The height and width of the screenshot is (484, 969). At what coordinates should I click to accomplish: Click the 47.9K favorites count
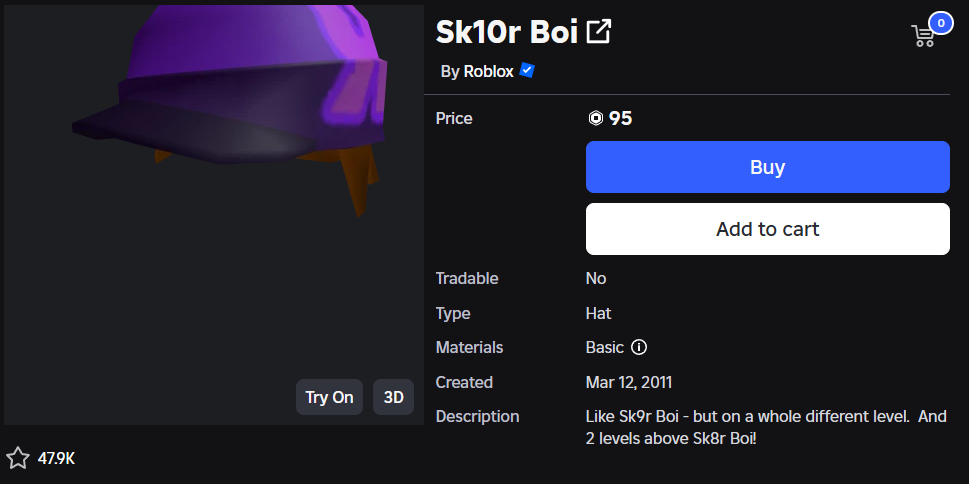point(56,459)
